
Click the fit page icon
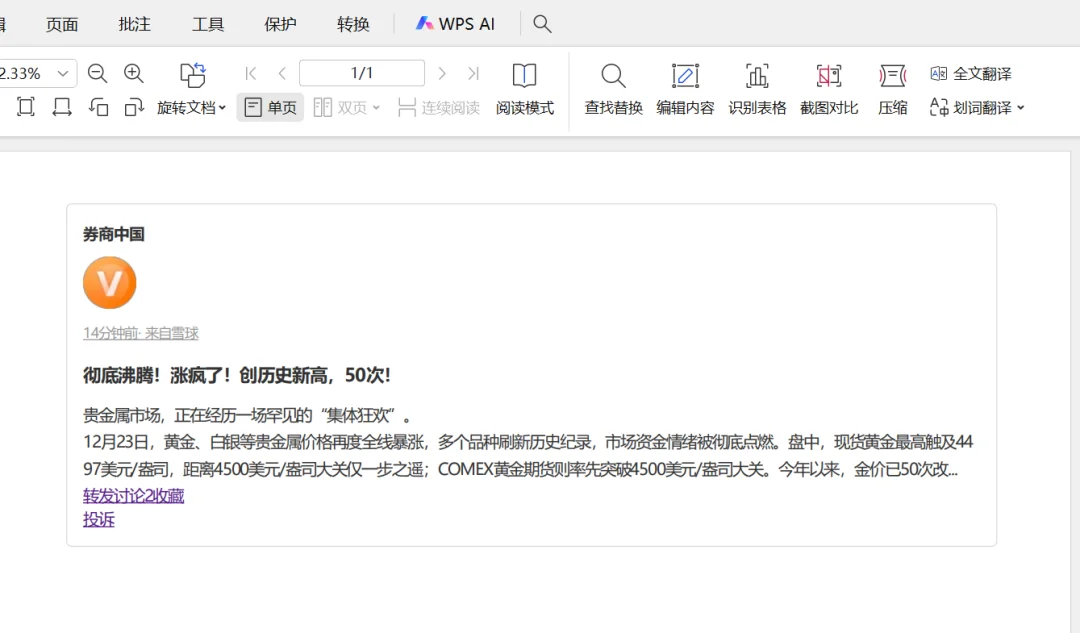25,107
